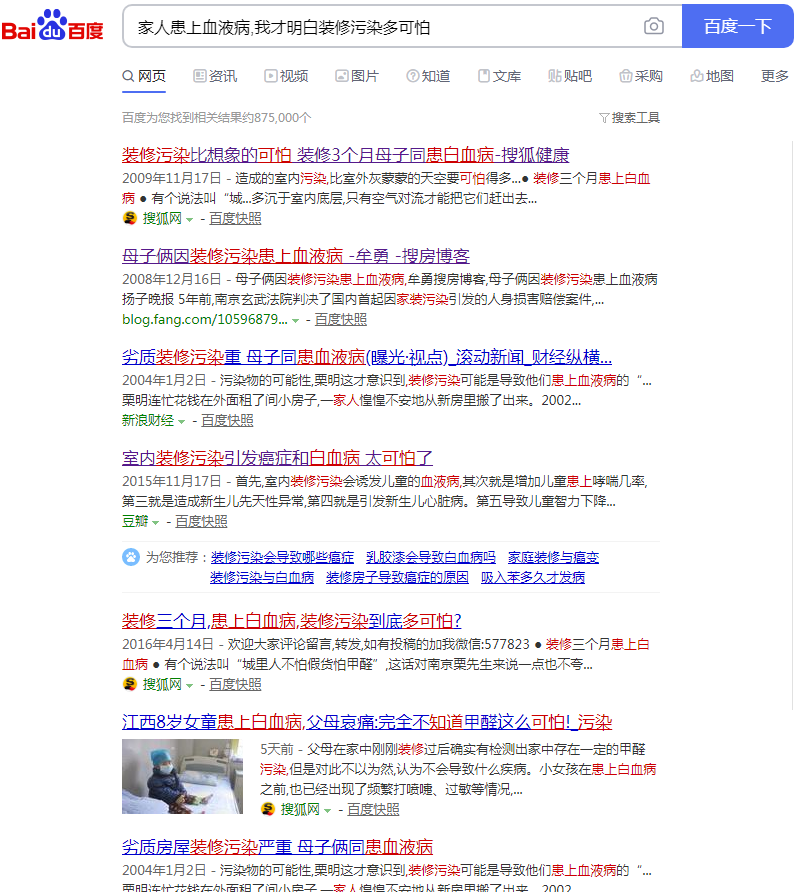Open suggestion 装修污染会导致哪些癌症
This screenshot has width=806, height=892.
(282, 557)
